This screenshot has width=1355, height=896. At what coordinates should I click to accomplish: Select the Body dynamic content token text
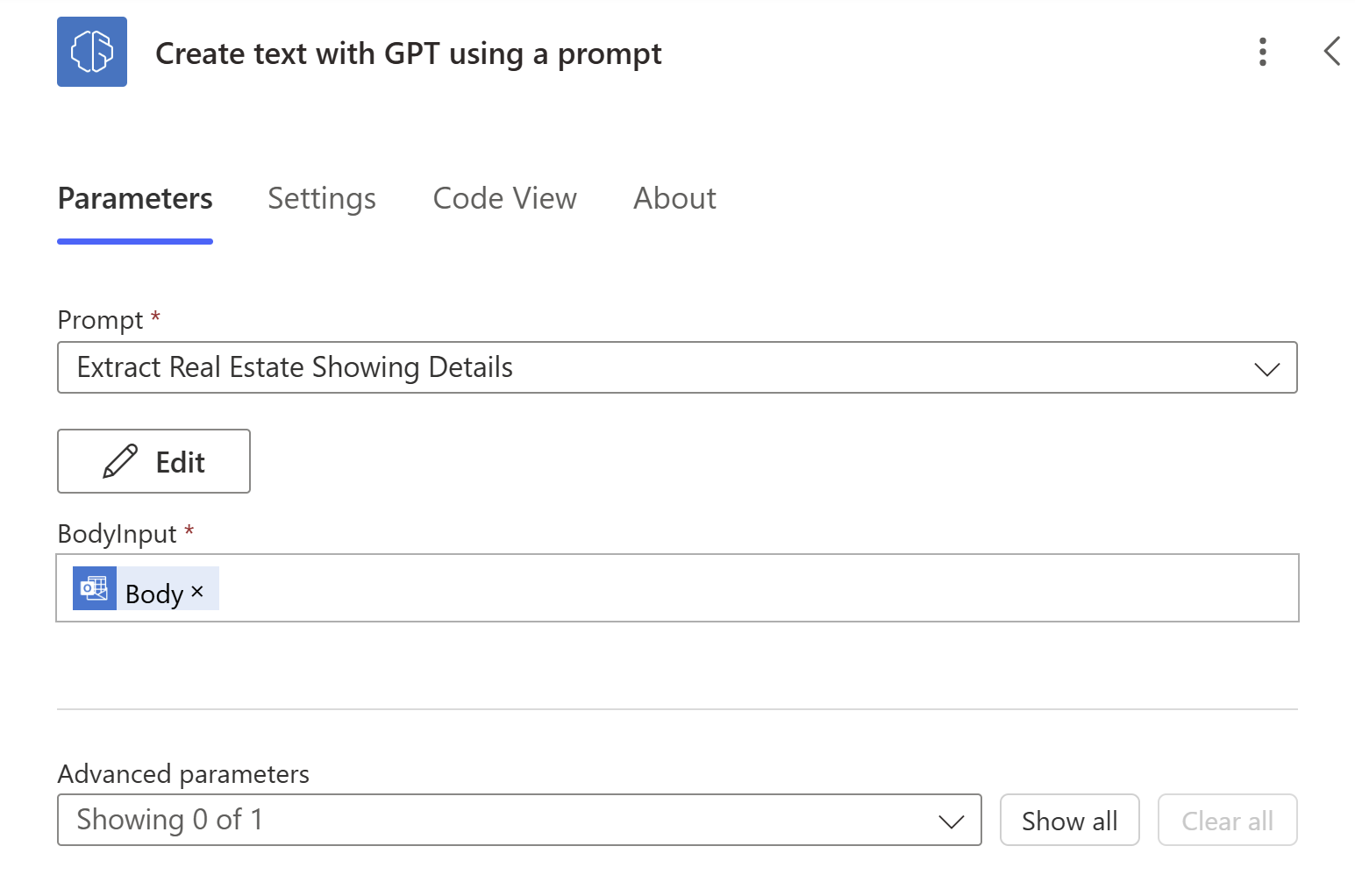click(x=154, y=594)
